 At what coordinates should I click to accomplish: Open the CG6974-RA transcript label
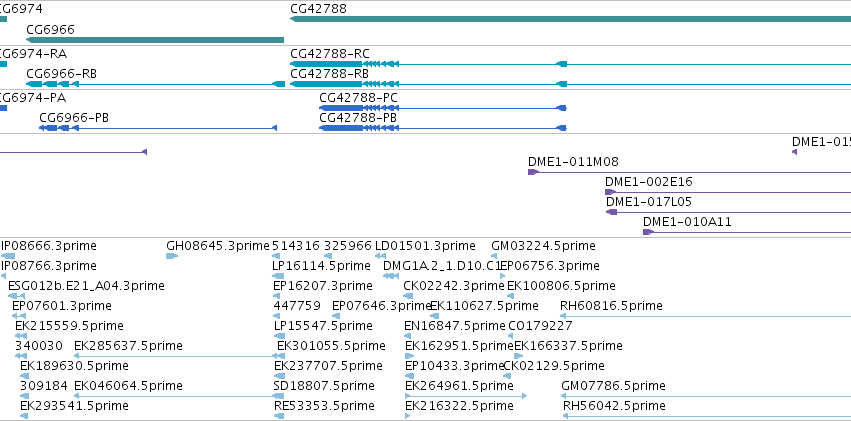pyautogui.click(x=33, y=54)
